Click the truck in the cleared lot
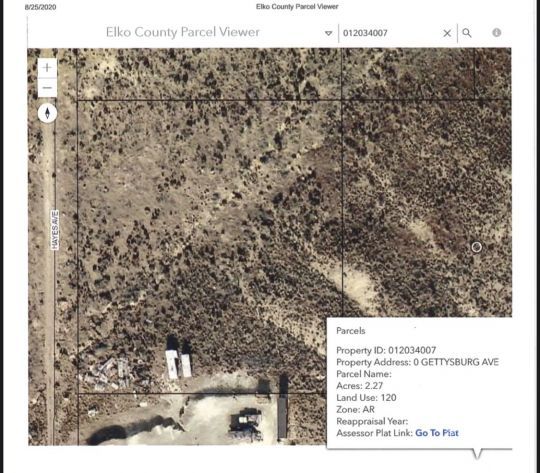The width and height of the screenshot is (540, 473). 246,422
